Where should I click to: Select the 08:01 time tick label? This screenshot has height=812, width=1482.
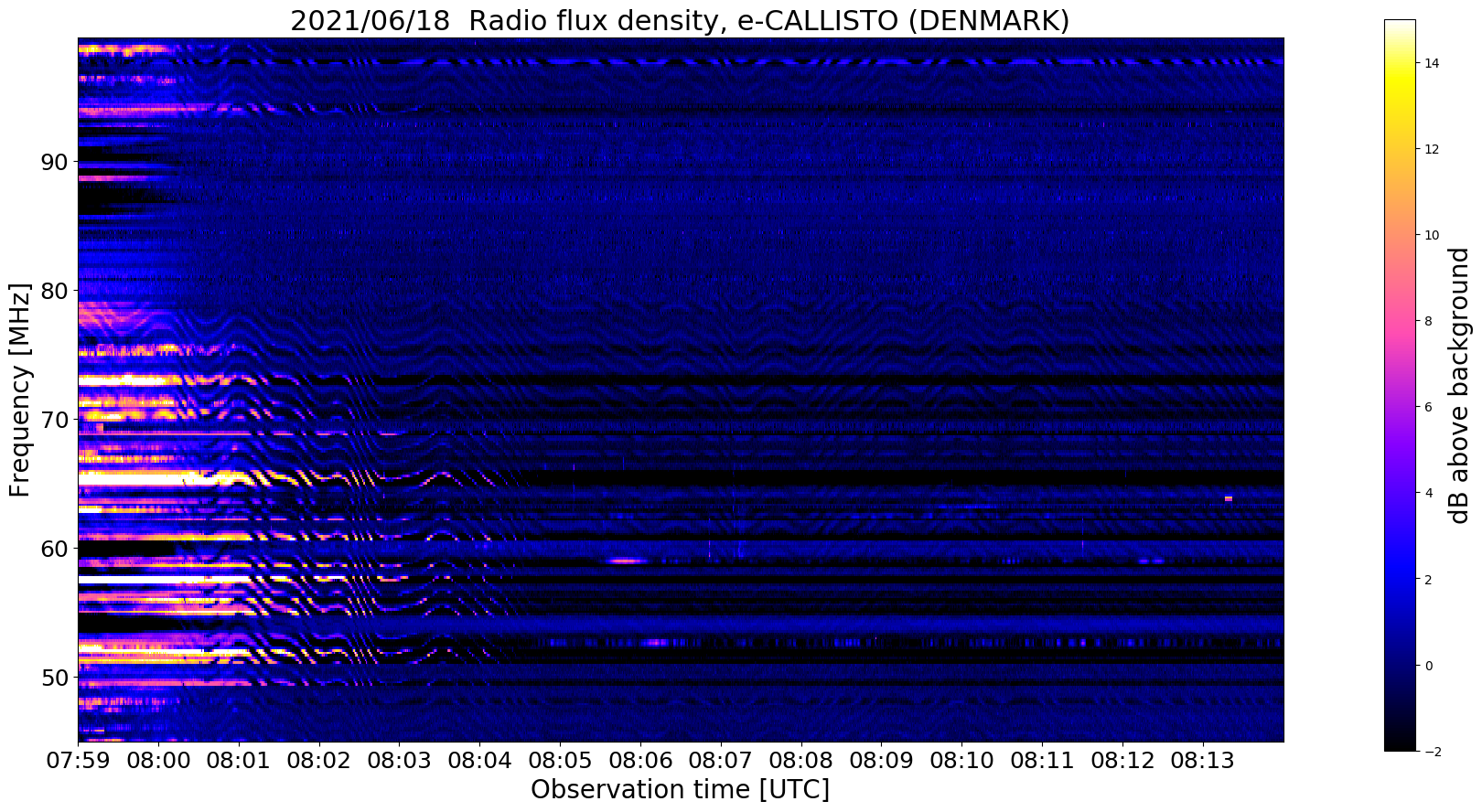(x=239, y=759)
